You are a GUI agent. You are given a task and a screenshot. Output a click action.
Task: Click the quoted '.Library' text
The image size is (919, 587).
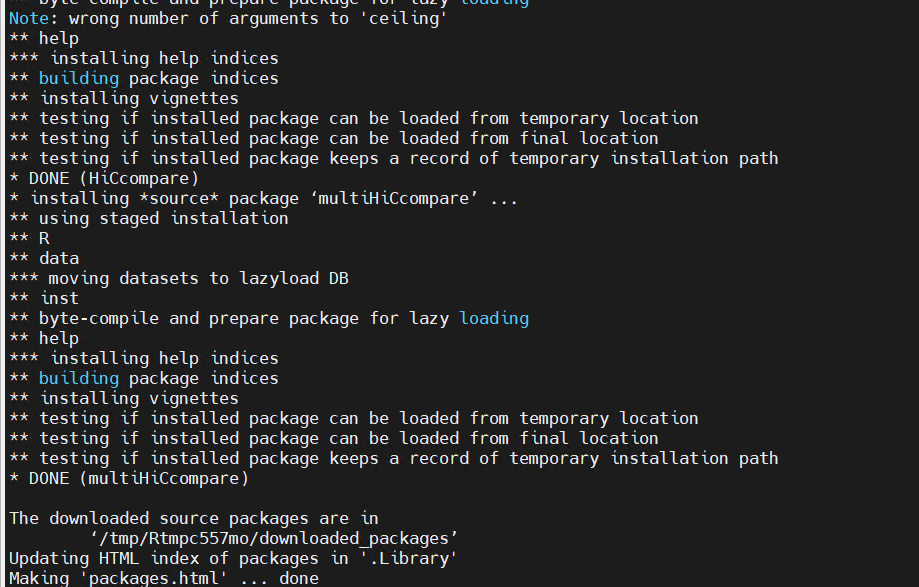[408, 558]
